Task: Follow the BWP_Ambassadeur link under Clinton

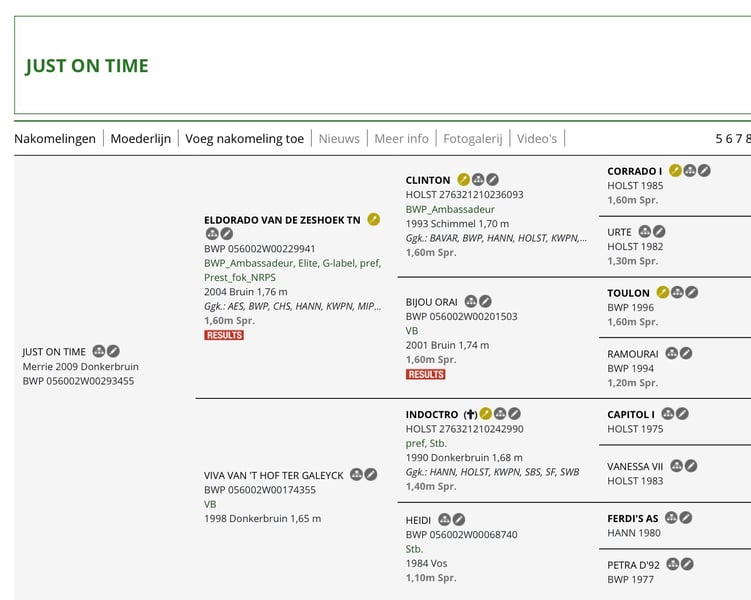Action: 450,210
